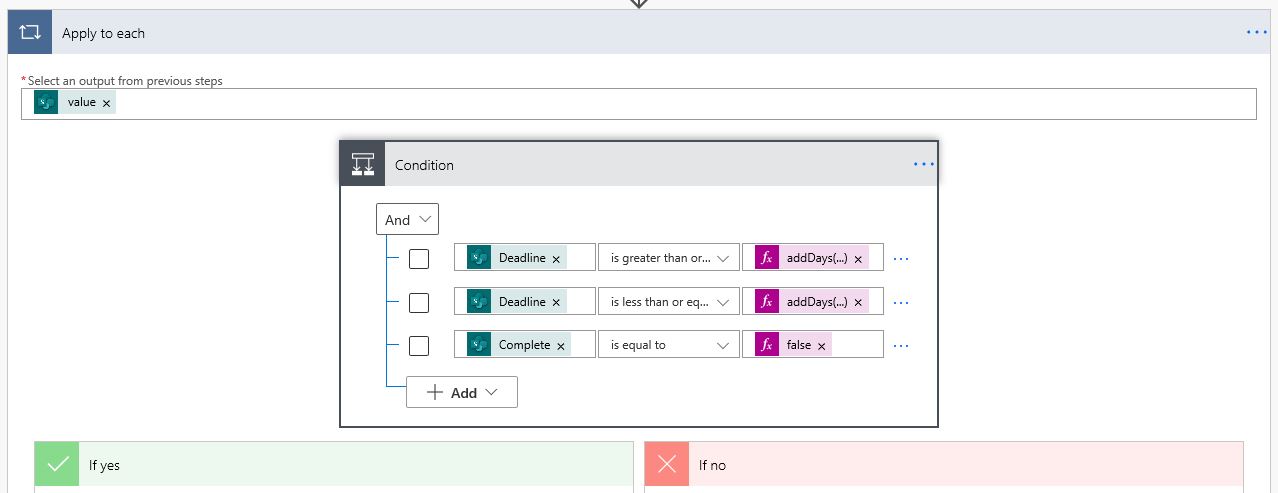Remove the false expression token
Image resolution: width=1278 pixels, height=493 pixels.
[x=822, y=345]
